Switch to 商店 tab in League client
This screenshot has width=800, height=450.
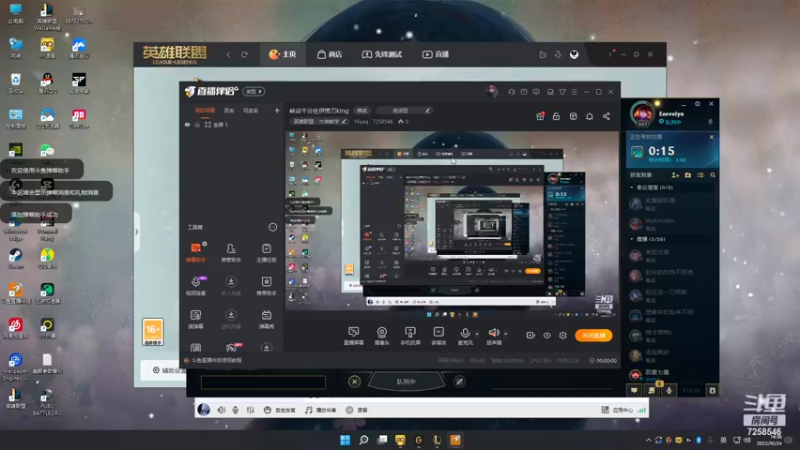[x=330, y=54]
